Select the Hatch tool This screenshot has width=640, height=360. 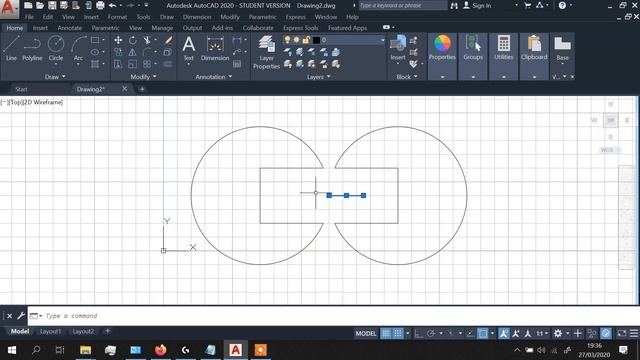(x=95, y=64)
